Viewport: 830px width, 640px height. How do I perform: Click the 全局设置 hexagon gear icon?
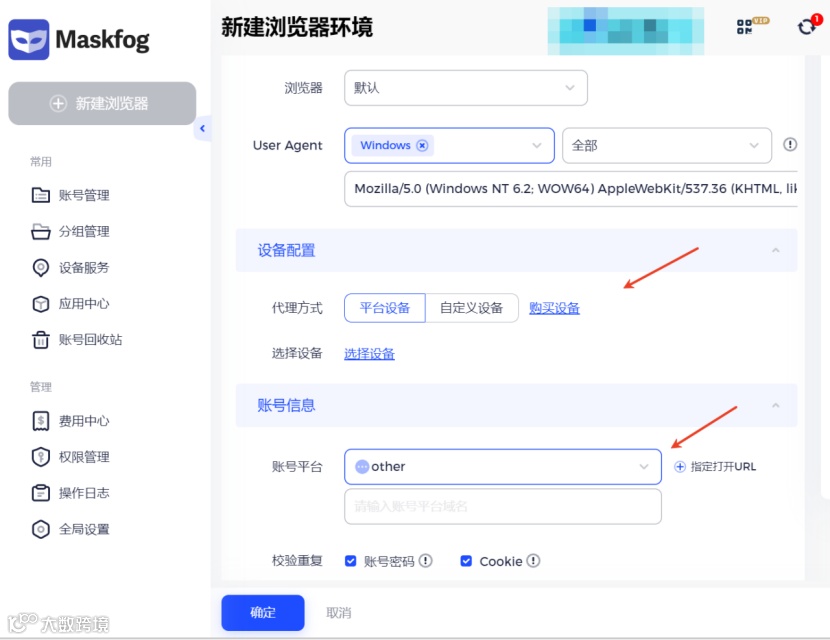41,529
